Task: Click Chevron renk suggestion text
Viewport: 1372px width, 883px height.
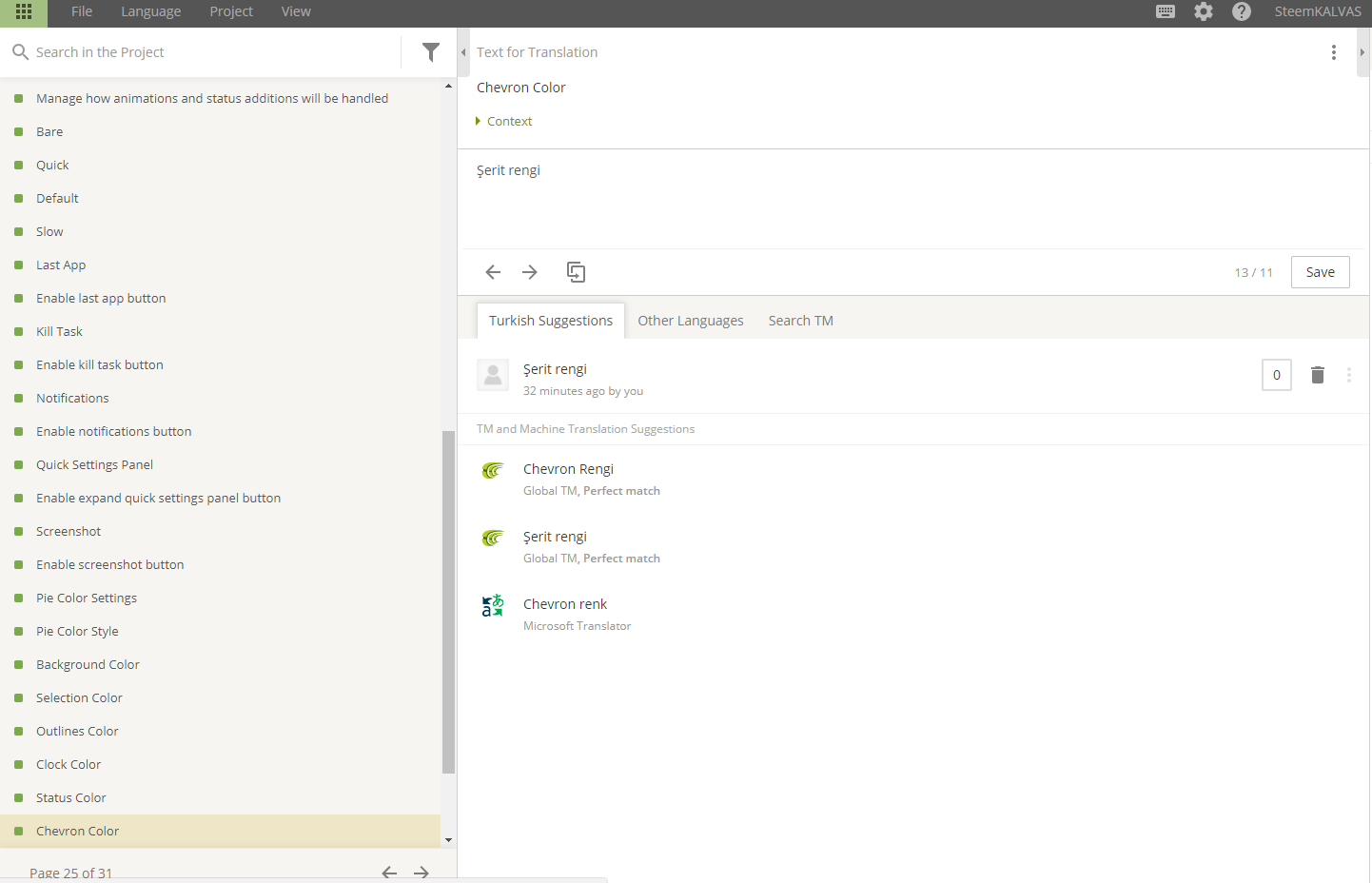Action: click(x=565, y=604)
